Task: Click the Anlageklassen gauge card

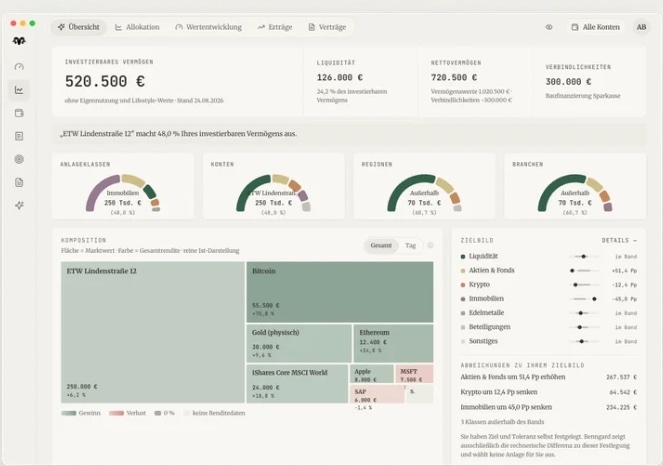Action: [123, 186]
